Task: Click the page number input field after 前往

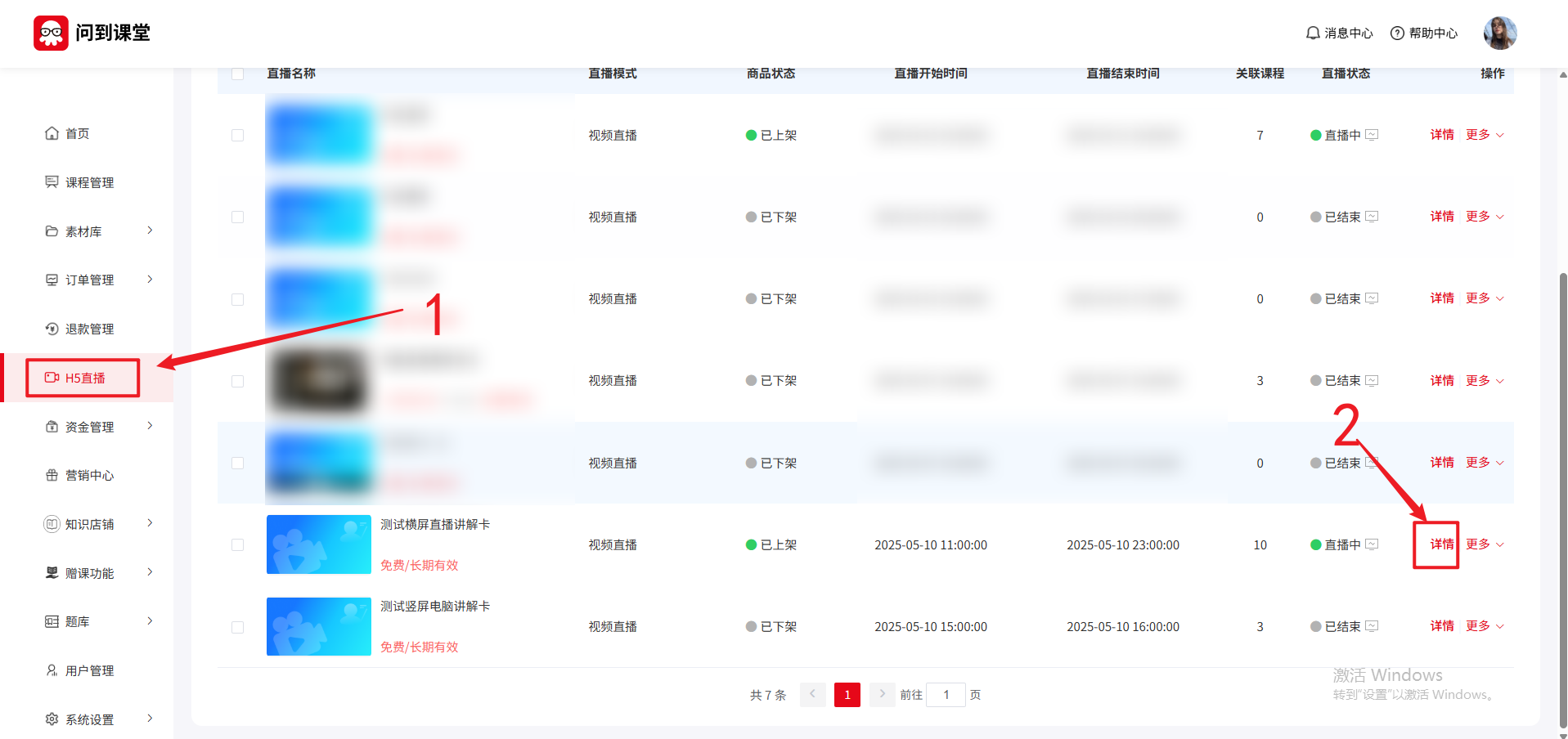Action: coord(946,695)
